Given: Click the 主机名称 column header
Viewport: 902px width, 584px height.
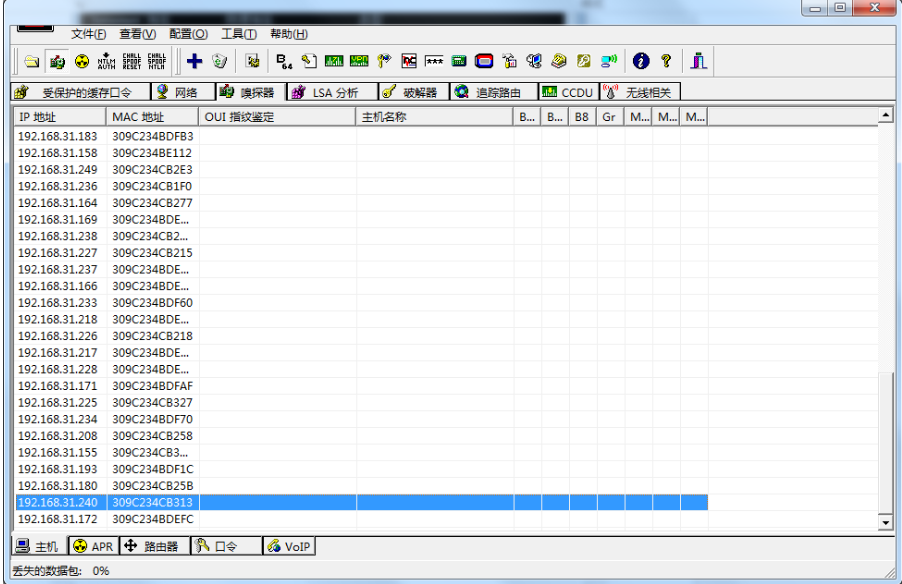Looking at the screenshot, I should (x=434, y=117).
